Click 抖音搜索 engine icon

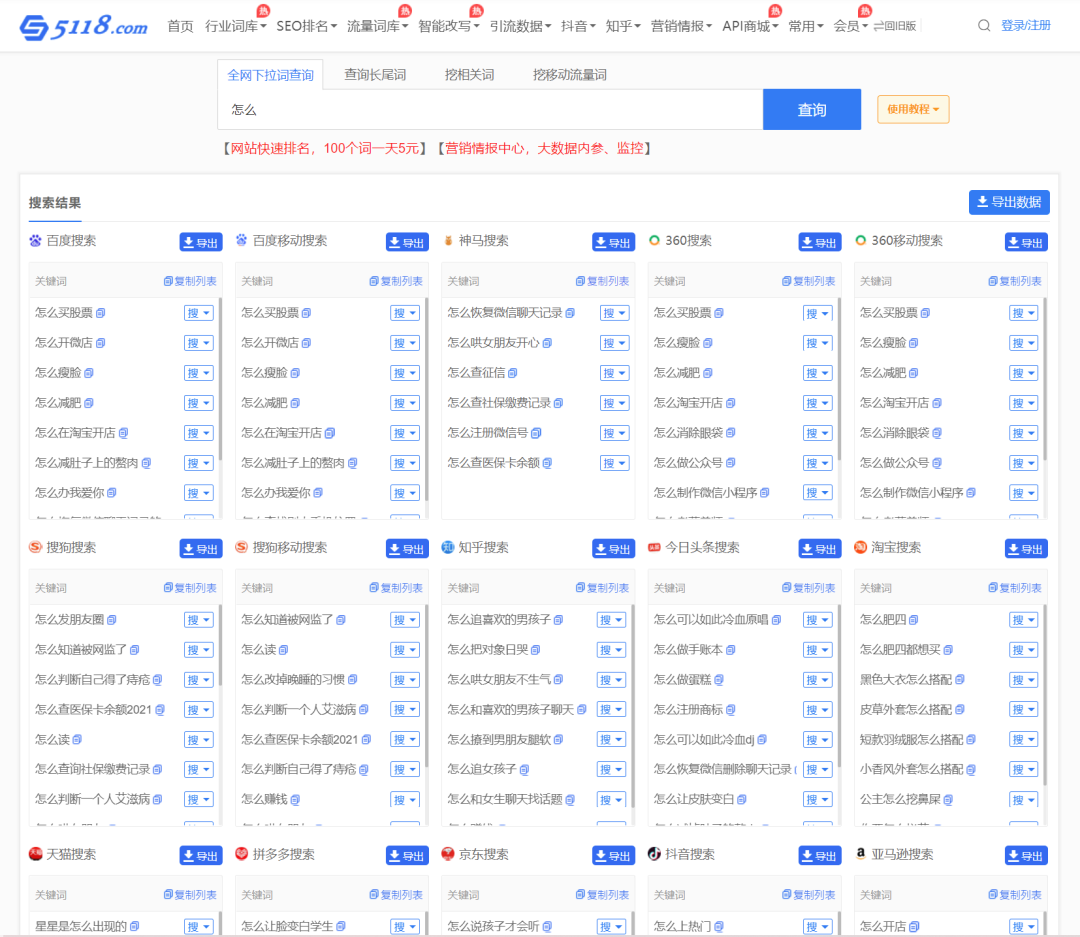point(654,854)
